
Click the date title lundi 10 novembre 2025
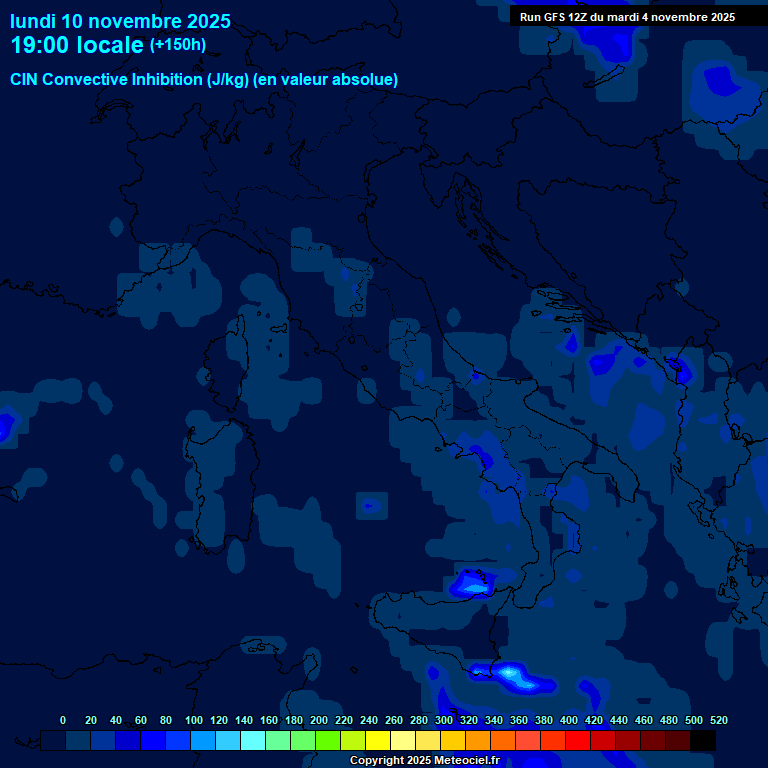120,21
